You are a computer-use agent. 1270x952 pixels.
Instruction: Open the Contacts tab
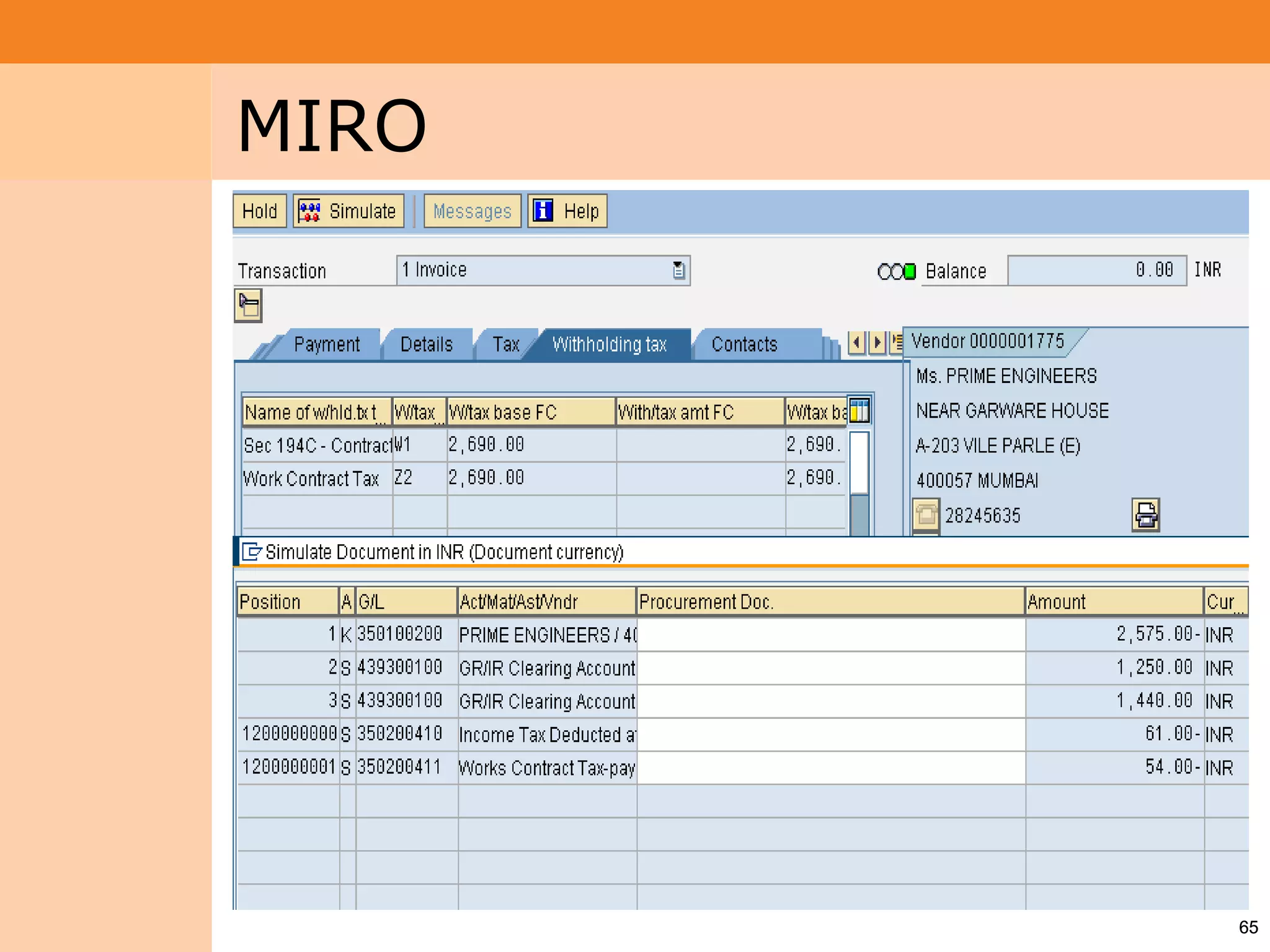point(745,345)
